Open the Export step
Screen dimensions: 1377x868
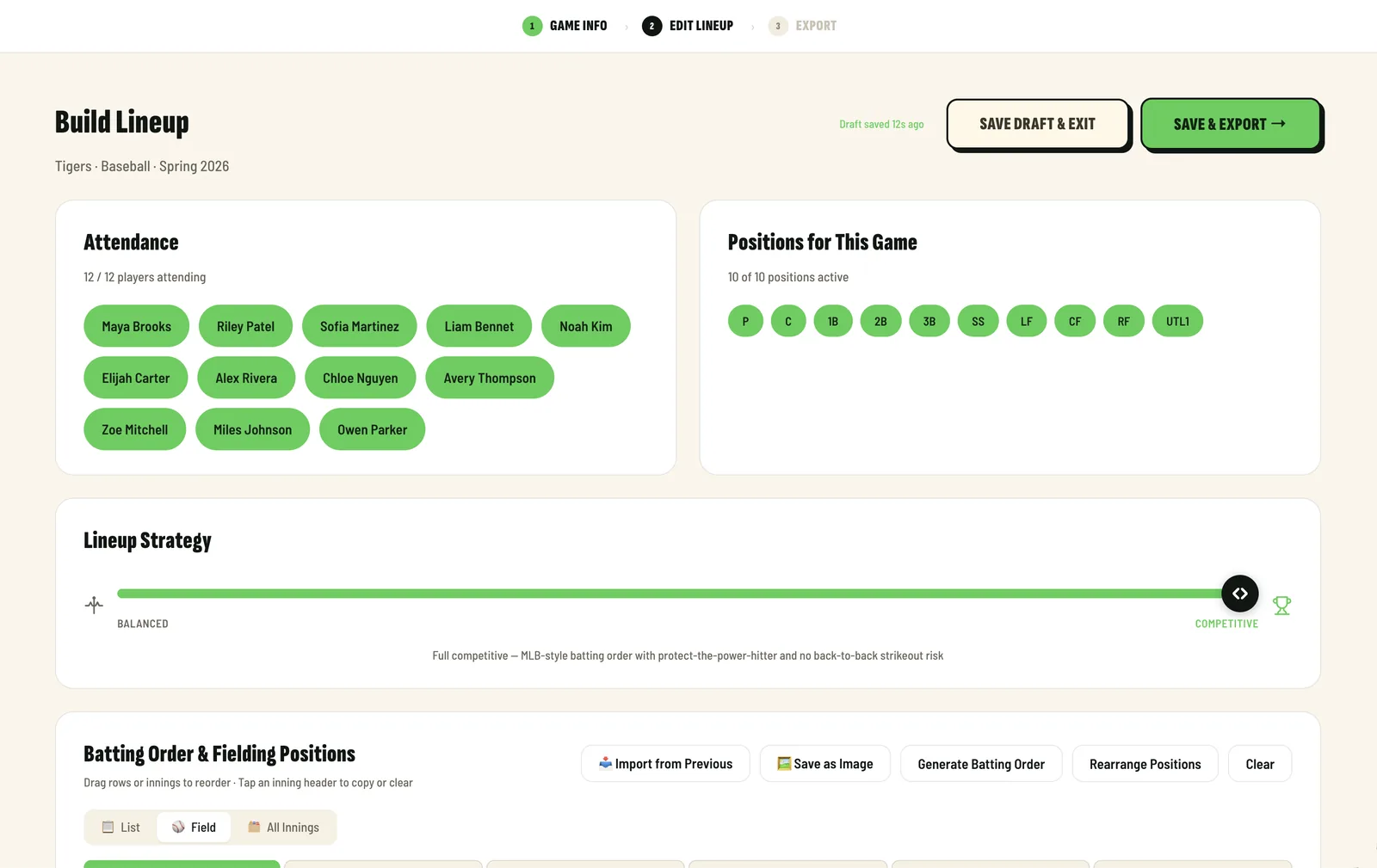802,26
